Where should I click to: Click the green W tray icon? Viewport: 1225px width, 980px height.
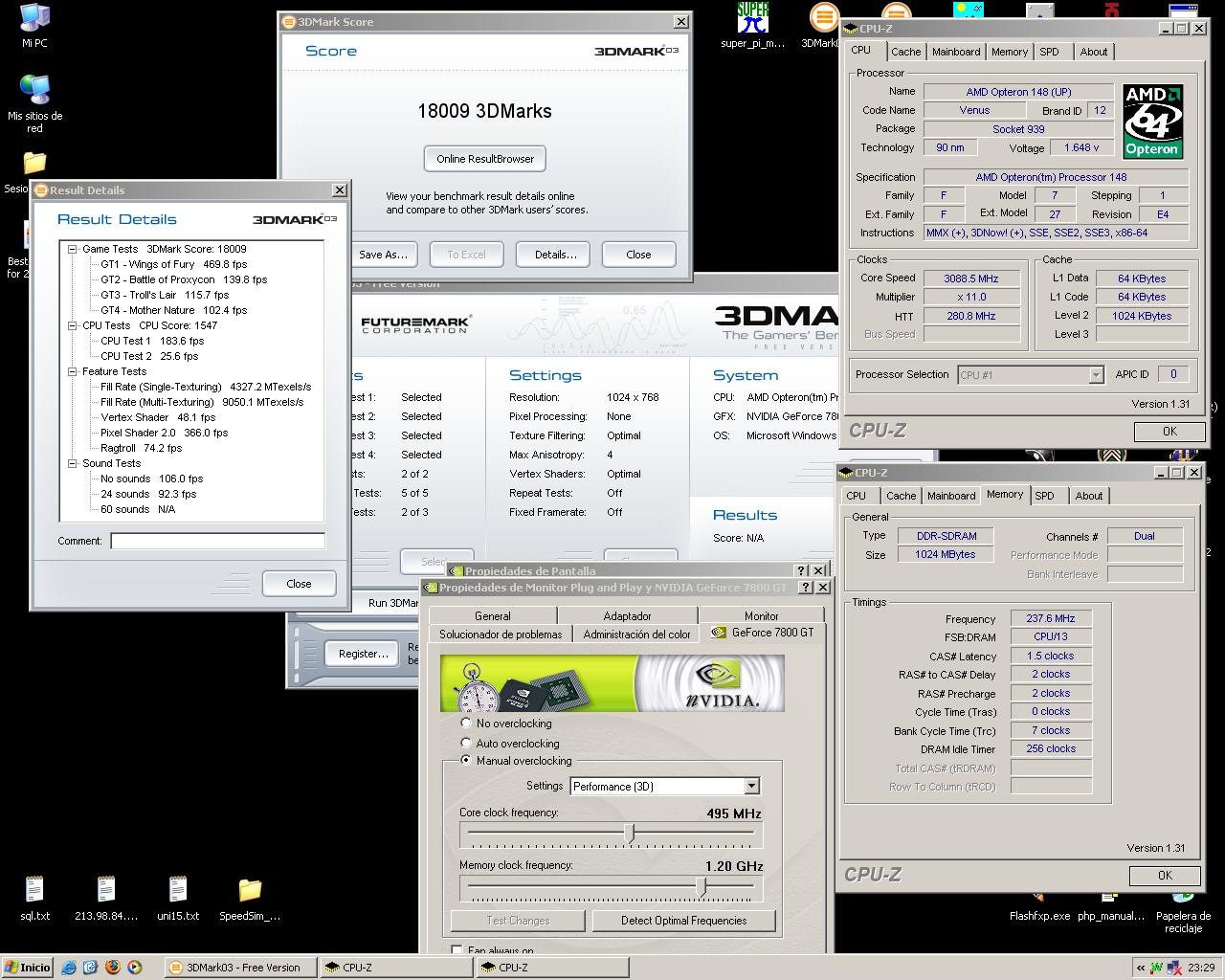pyautogui.click(x=1157, y=968)
